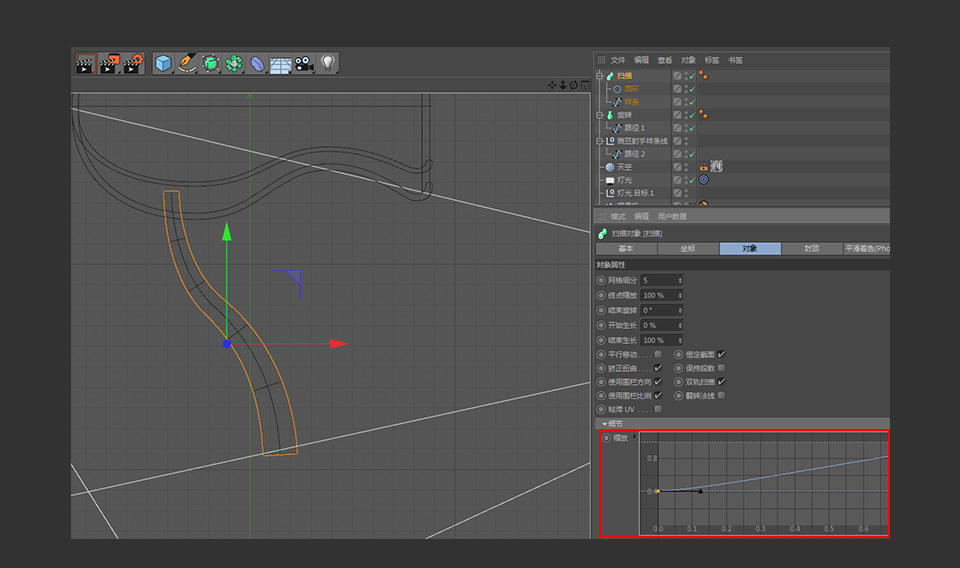
Task: Click Phong tag on 扫描 row
Action: point(703,75)
